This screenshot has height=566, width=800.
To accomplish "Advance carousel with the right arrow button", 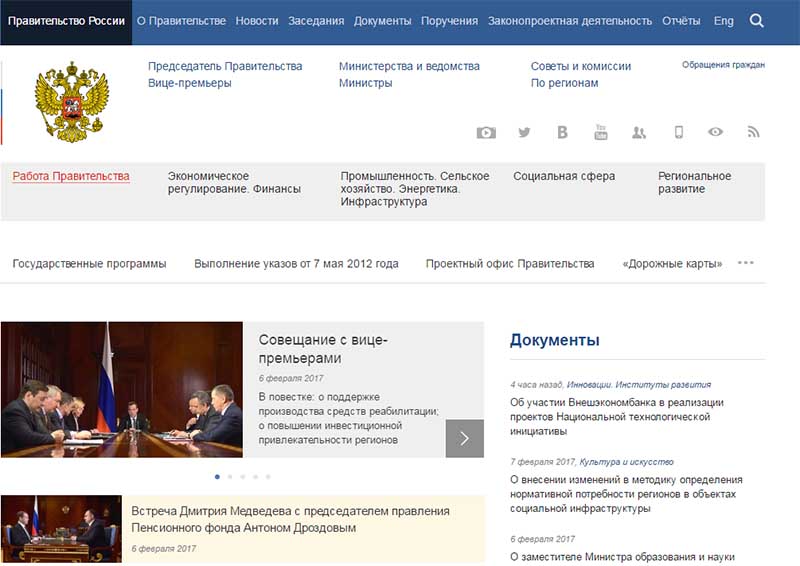I will tap(464, 438).
